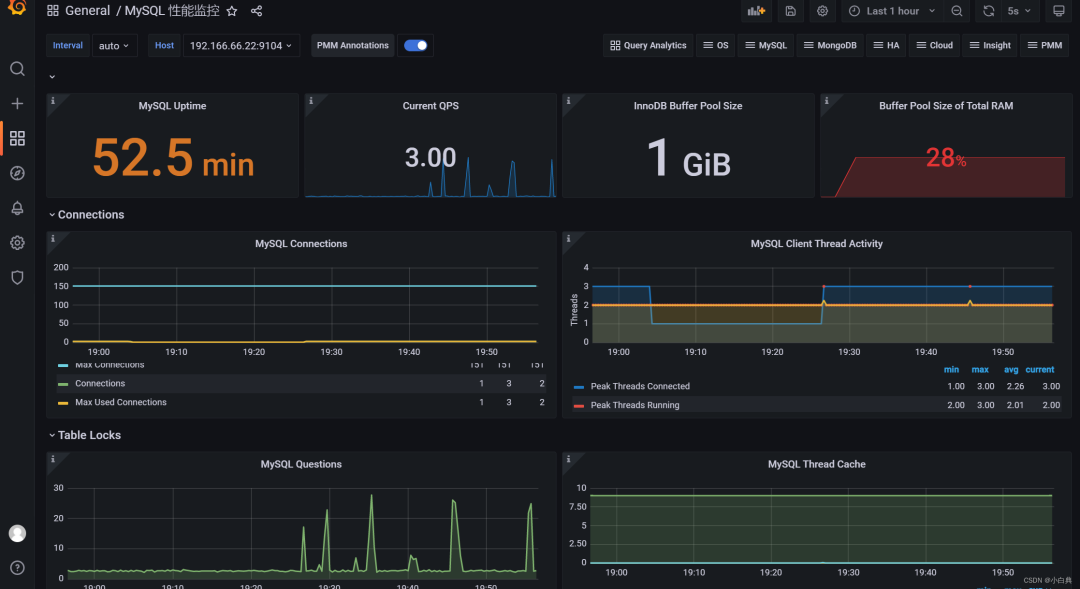Open the OS dashboards menu
The image size is (1080, 589).
(716, 45)
